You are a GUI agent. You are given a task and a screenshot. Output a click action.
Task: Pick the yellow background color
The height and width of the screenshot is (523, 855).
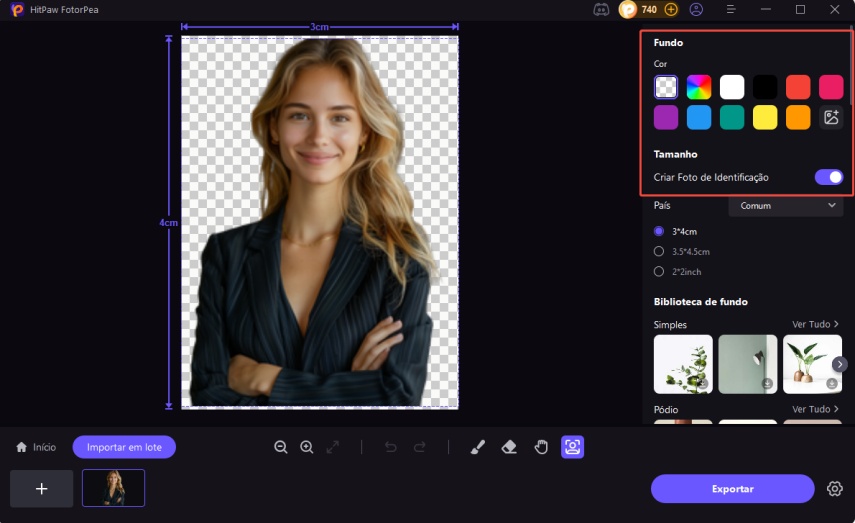pos(765,117)
